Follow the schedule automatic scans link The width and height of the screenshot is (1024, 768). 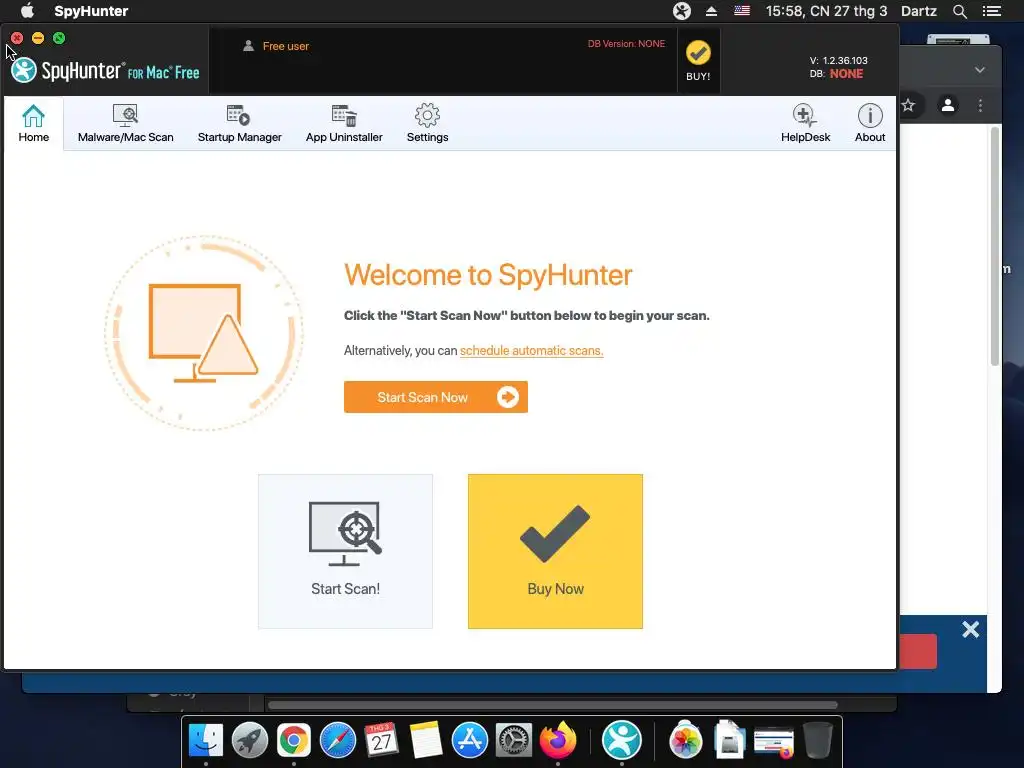532,351
